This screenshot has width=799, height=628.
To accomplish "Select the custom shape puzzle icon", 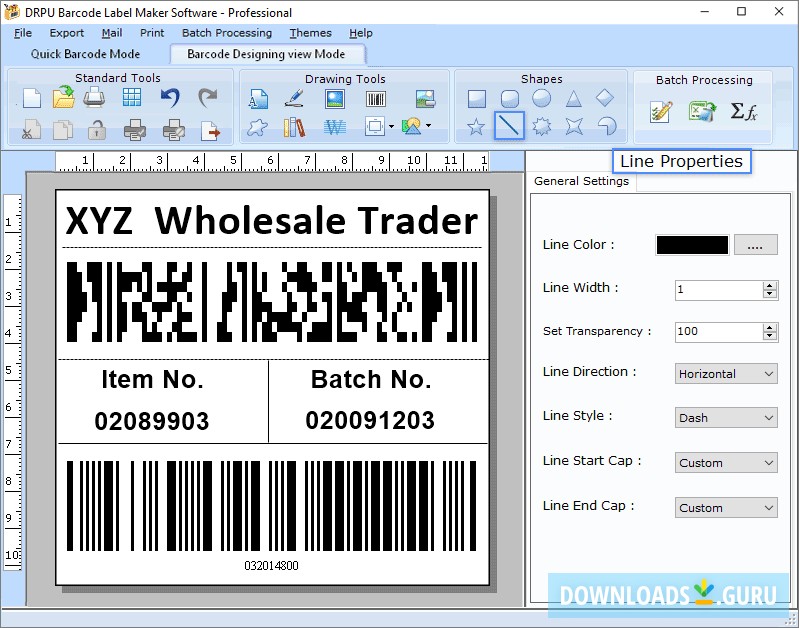I will coord(257,127).
